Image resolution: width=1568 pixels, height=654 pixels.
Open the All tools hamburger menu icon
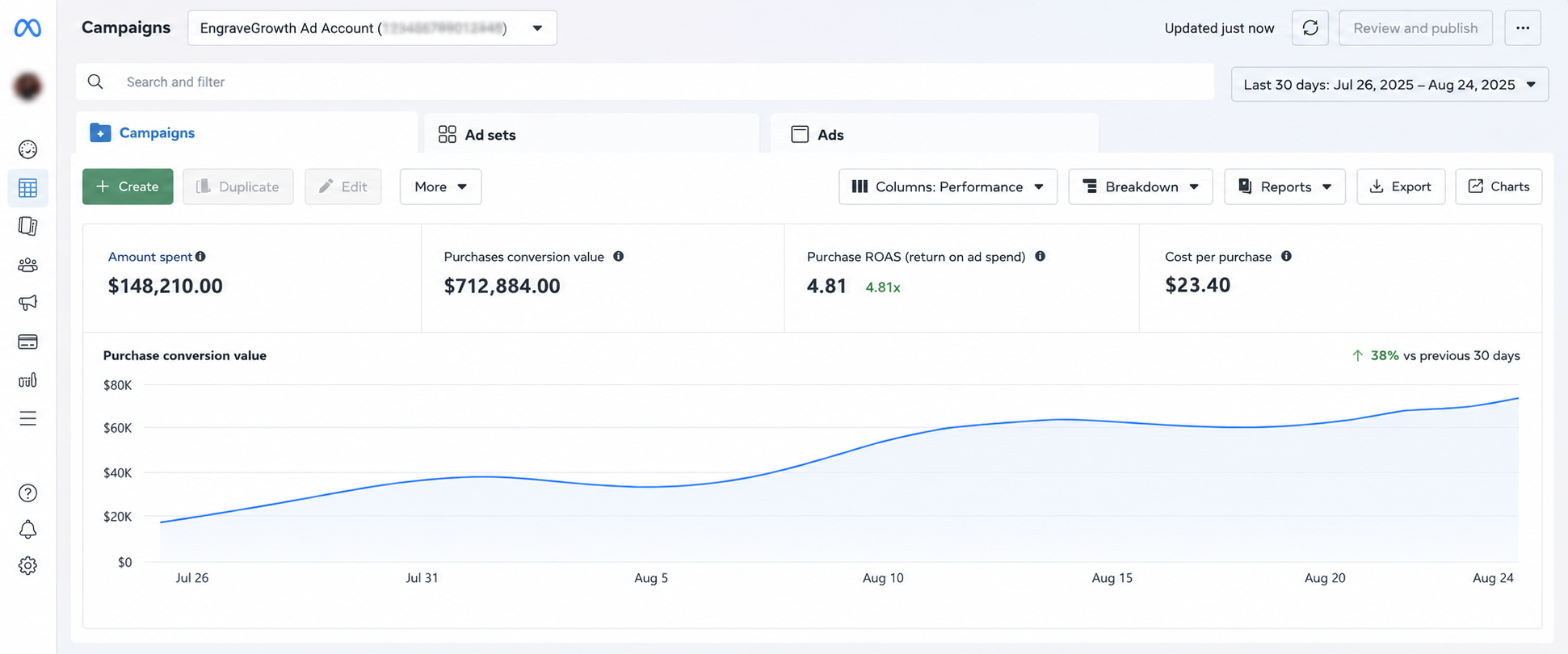[27, 418]
